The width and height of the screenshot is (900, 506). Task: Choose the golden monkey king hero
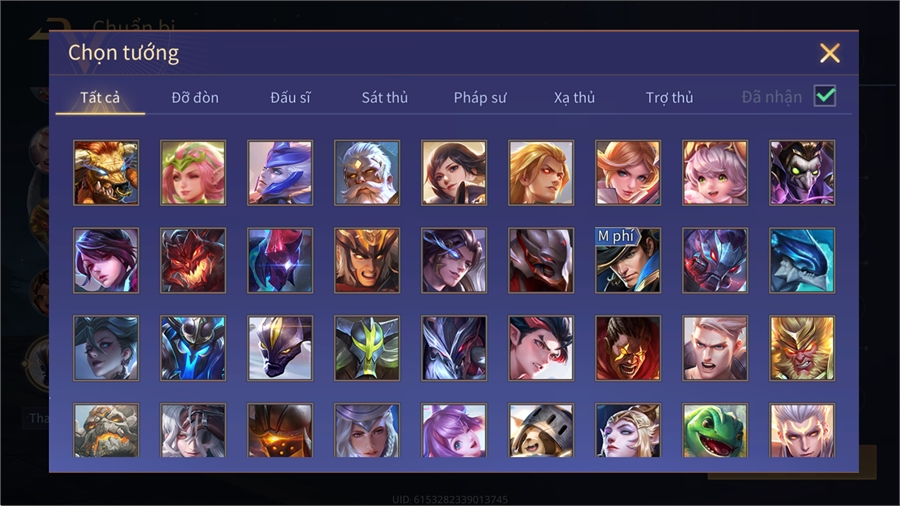pyautogui.click(x=802, y=348)
